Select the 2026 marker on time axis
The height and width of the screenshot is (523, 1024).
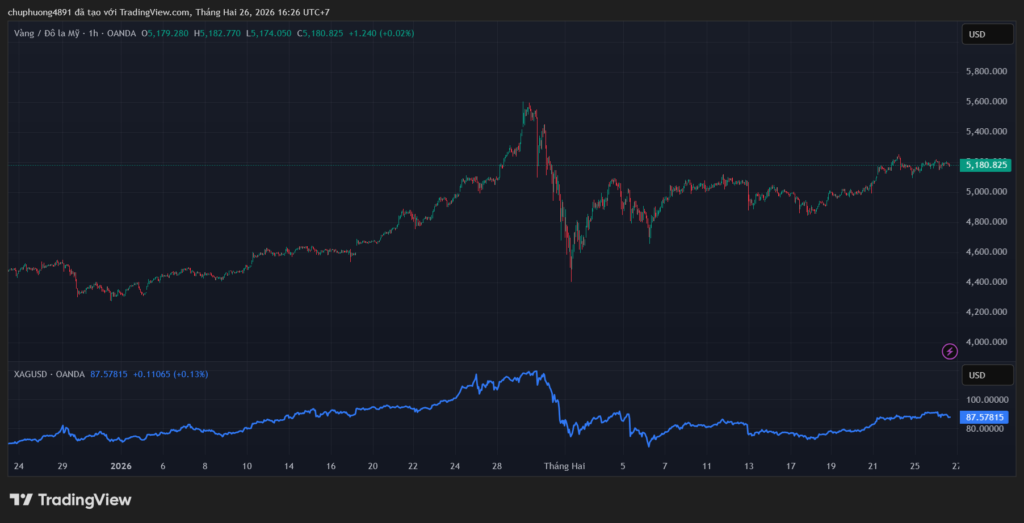120,466
